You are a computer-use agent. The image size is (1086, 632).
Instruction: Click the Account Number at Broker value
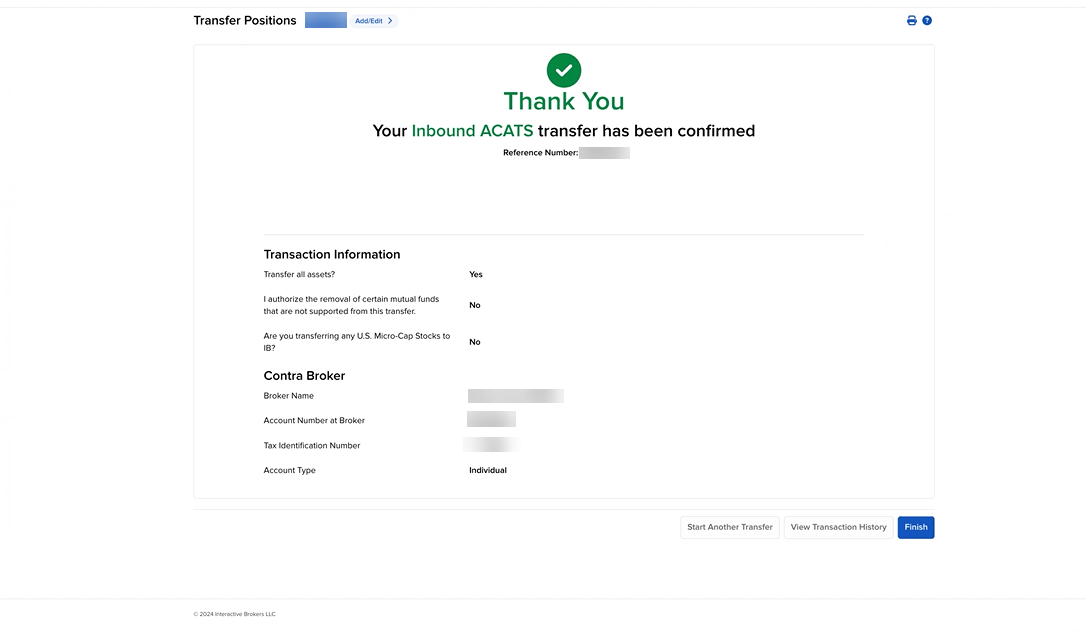pos(491,419)
